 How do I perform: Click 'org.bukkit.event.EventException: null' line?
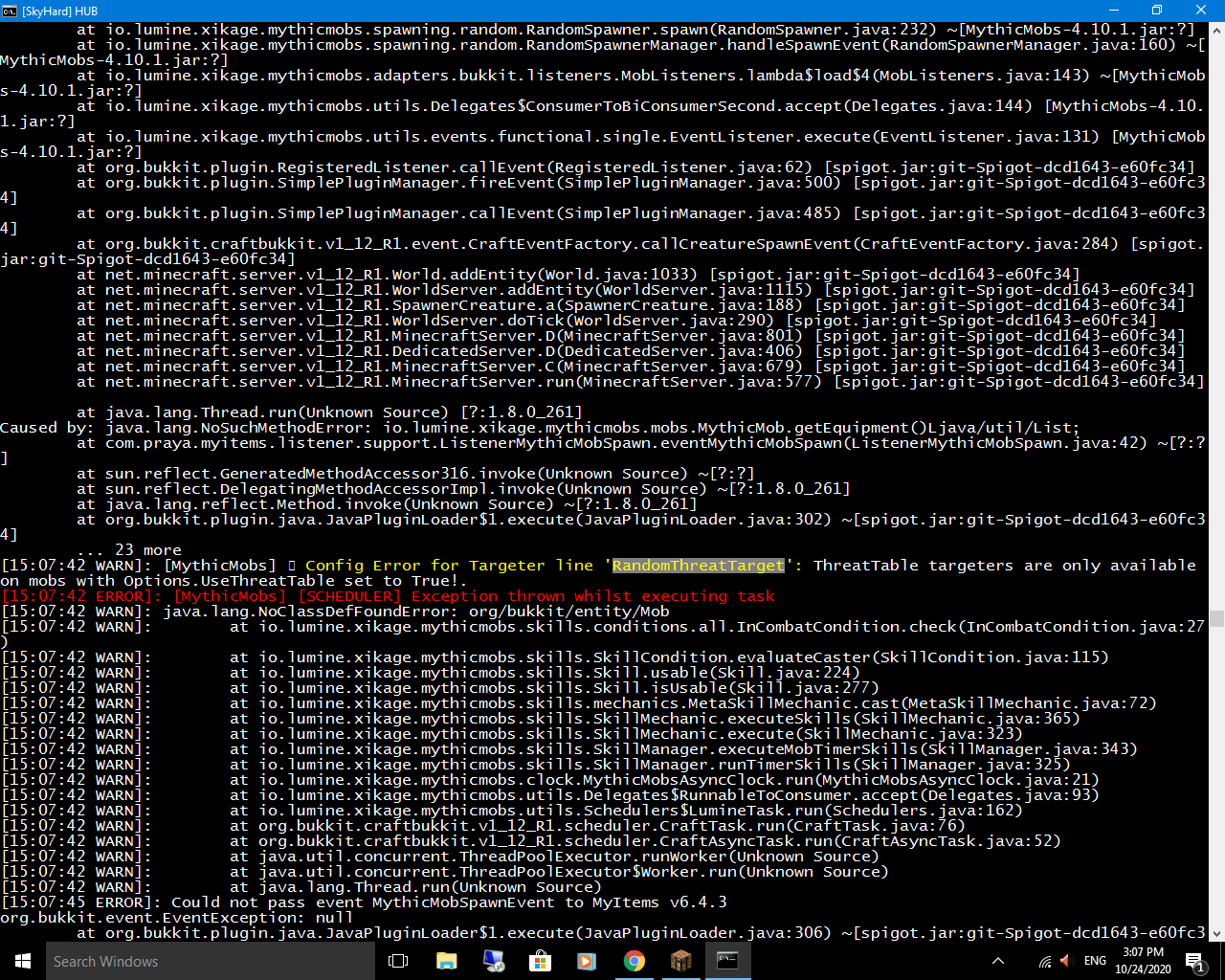(x=176, y=918)
